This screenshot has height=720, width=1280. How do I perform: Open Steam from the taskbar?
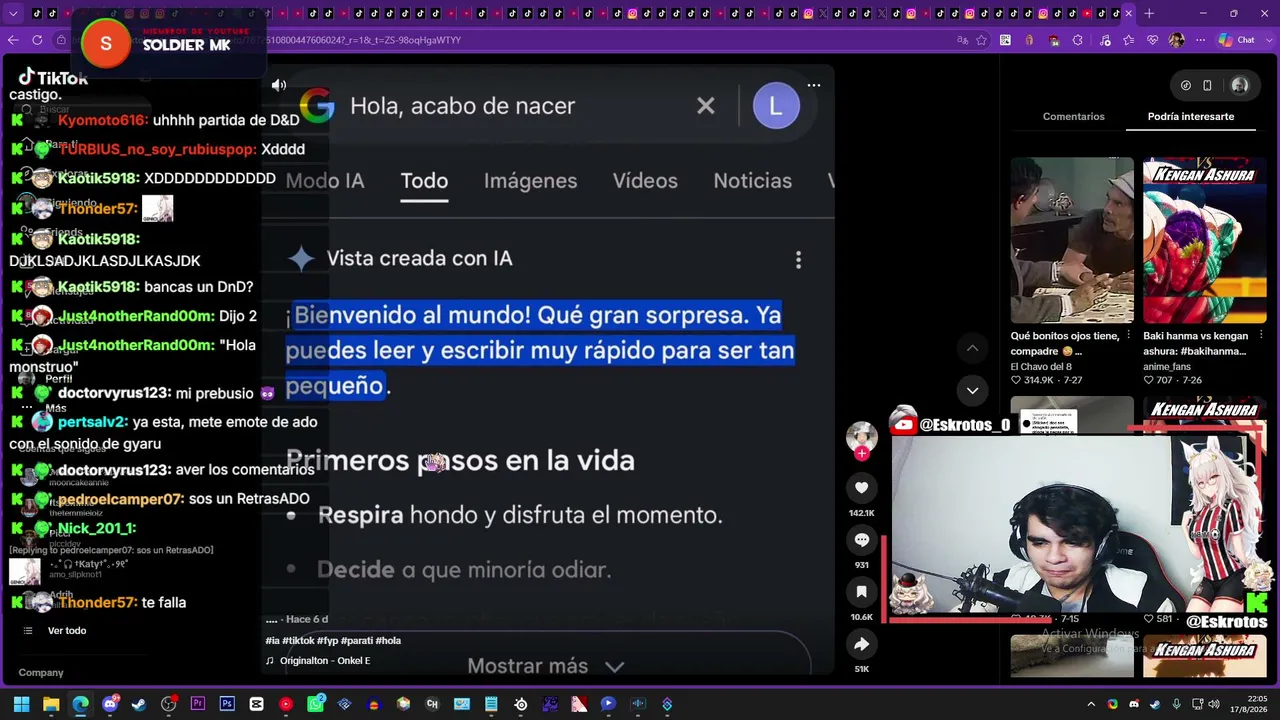coord(139,704)
